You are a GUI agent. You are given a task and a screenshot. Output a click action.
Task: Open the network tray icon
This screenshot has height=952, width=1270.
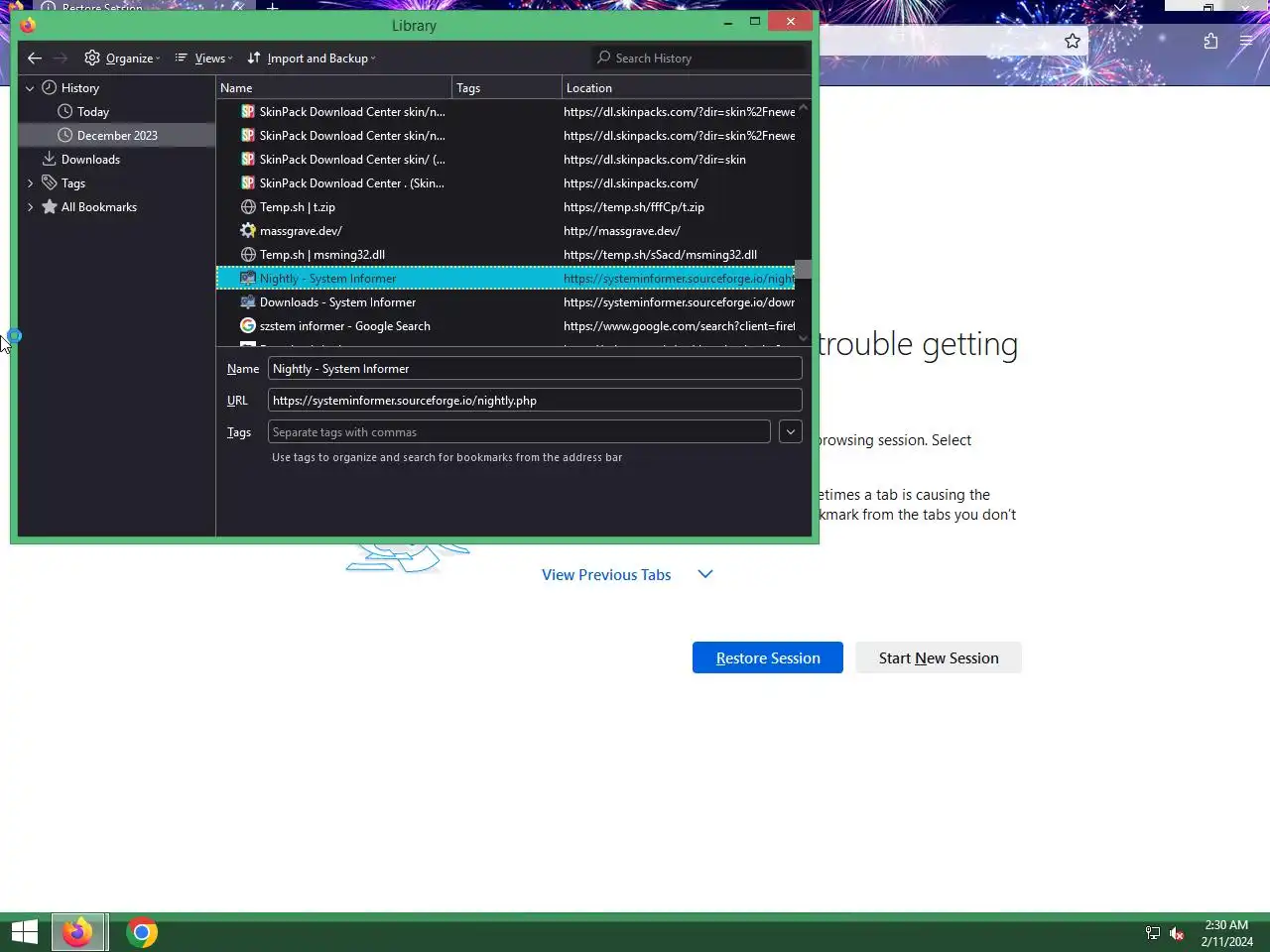click(1153, 933)
